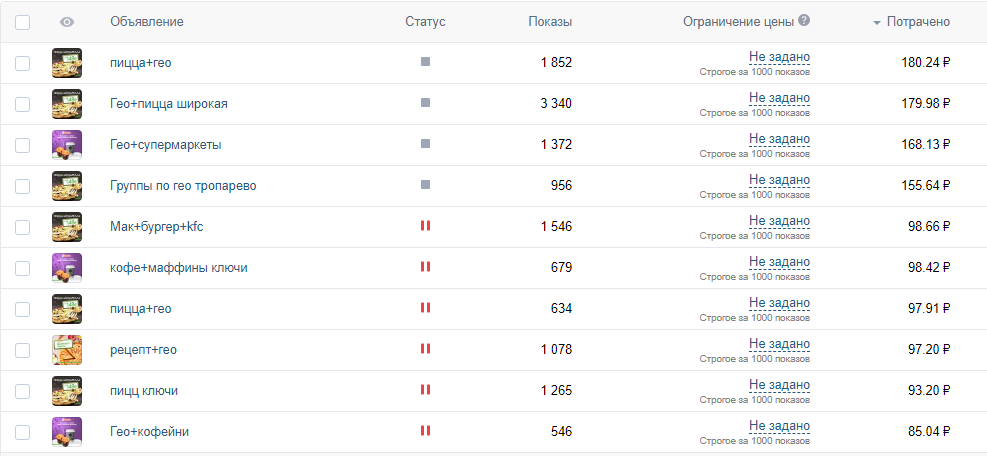Open the price limit for Гео+супермаркеты
This screenshot has height=456, width=987.
[779, 139]
